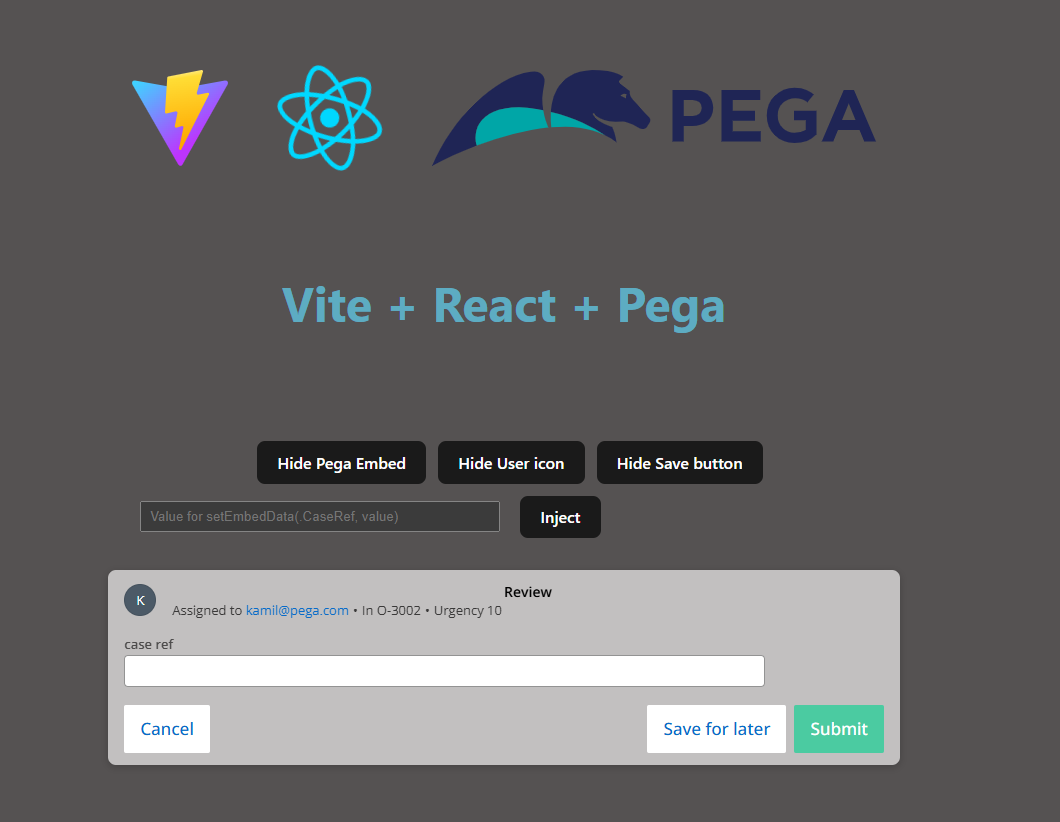Focus the case ref text input
Image resolution: width=1060 pixels, height=822 pixels.
tap(444, 671)
